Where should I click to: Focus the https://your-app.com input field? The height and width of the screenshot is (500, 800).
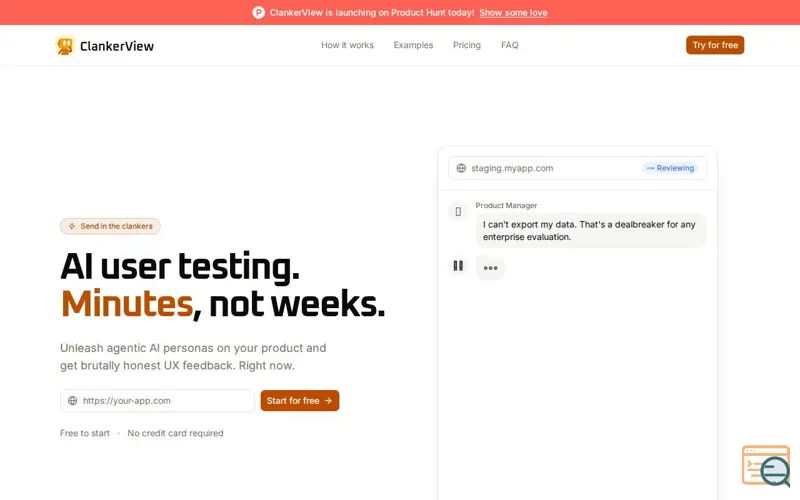click(x=157, y=401)
